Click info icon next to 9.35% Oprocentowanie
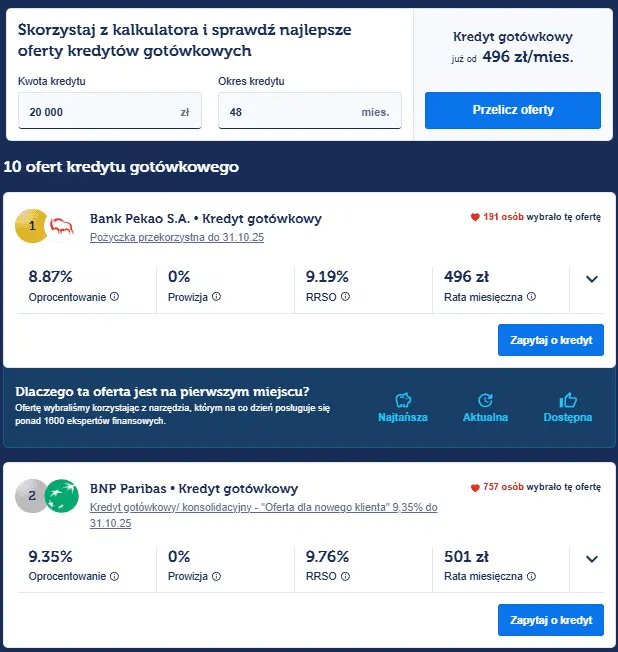Viewport: 618px width, 652px height. click(x=114, y=577)
